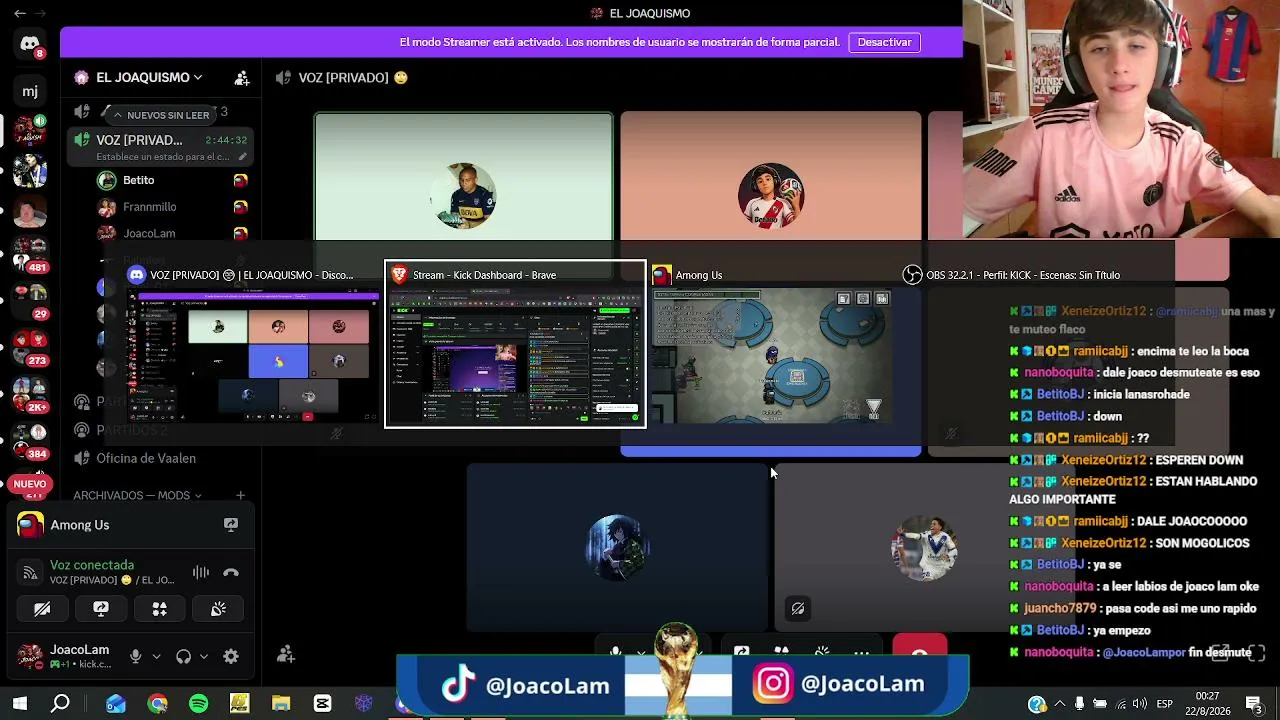Open the network status tray icon
This screenshot has width=1280, height=720.
[x=1120, y=704]
